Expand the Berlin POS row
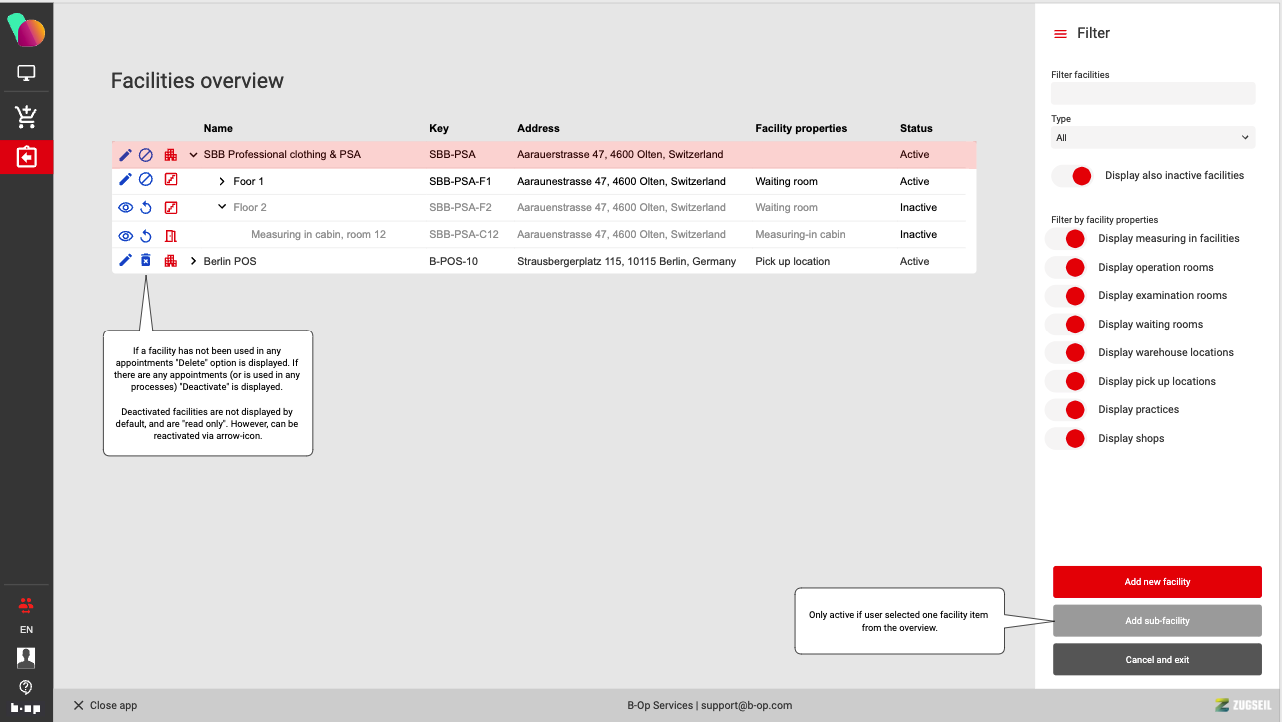Image resolution: width=1282 pixels, height=722 pixels. [194, 261]
